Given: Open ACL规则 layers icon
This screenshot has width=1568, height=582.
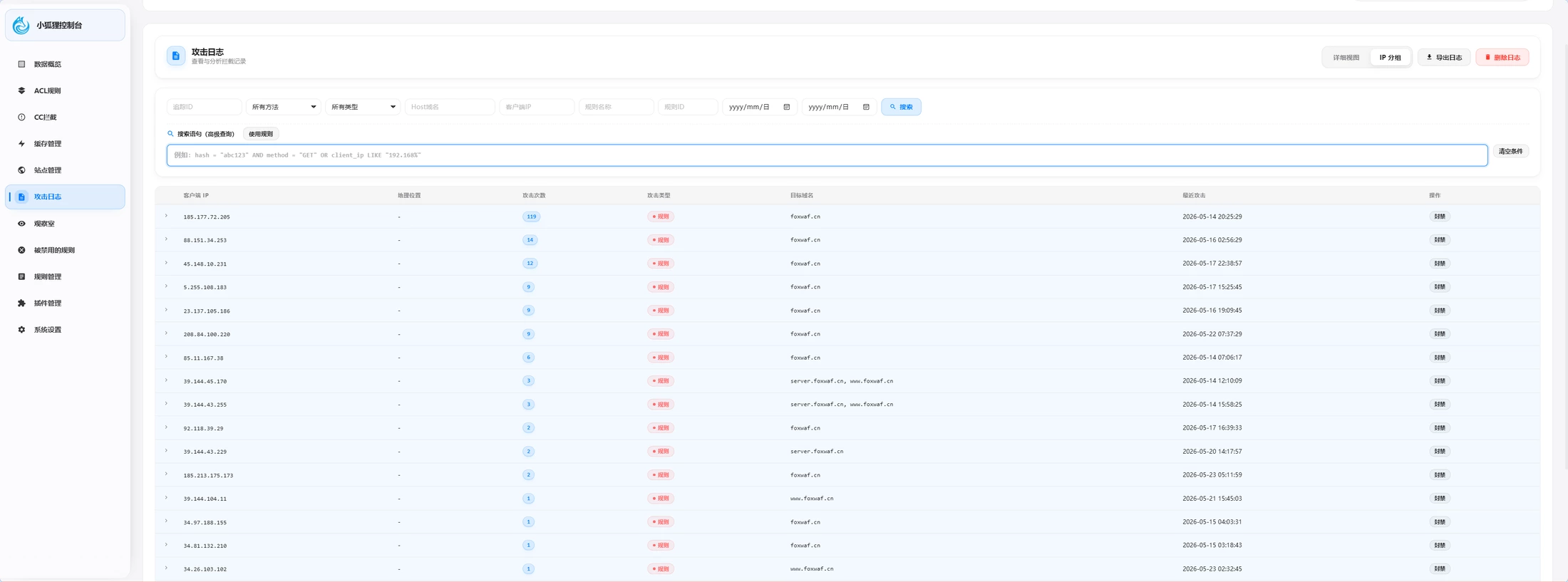Looking at the screenshot, I should [21, 90].
